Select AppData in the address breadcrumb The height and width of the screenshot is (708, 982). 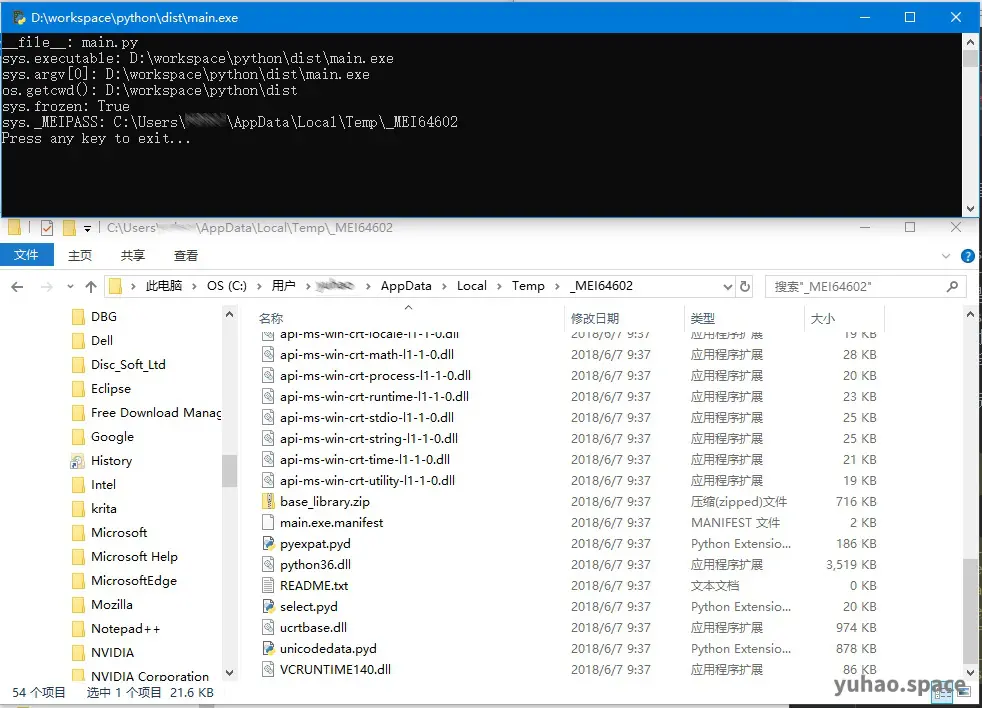[x=406, y=286]
